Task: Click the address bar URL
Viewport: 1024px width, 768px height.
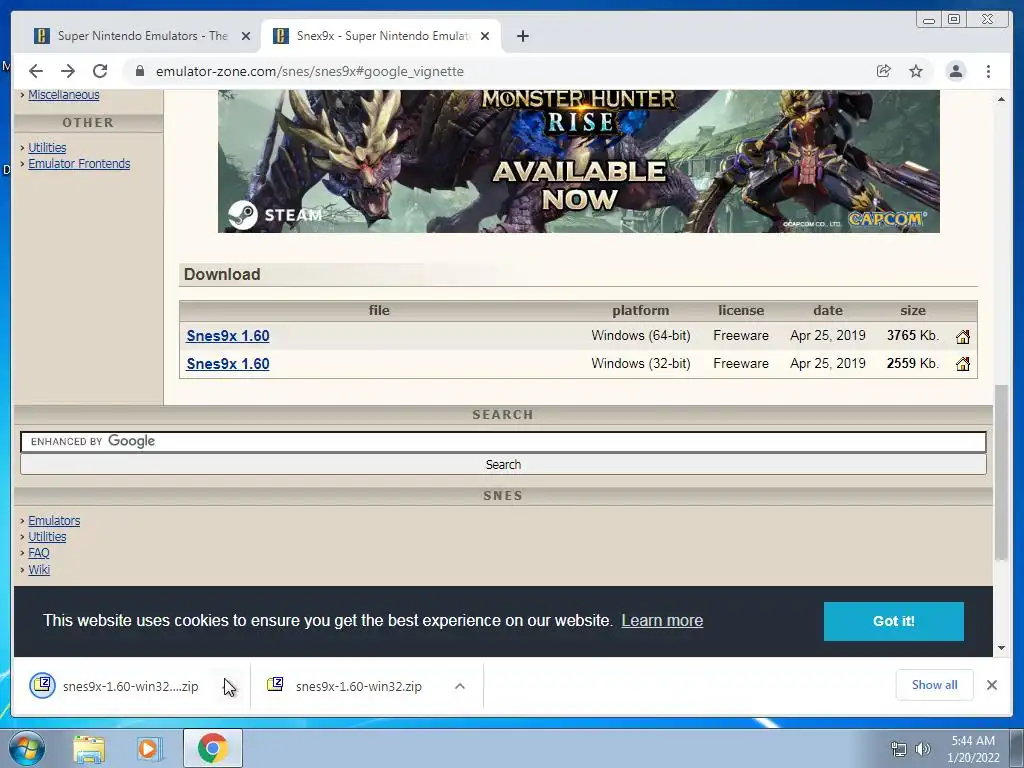Action: pyautogui.click(x=310, y=71)
